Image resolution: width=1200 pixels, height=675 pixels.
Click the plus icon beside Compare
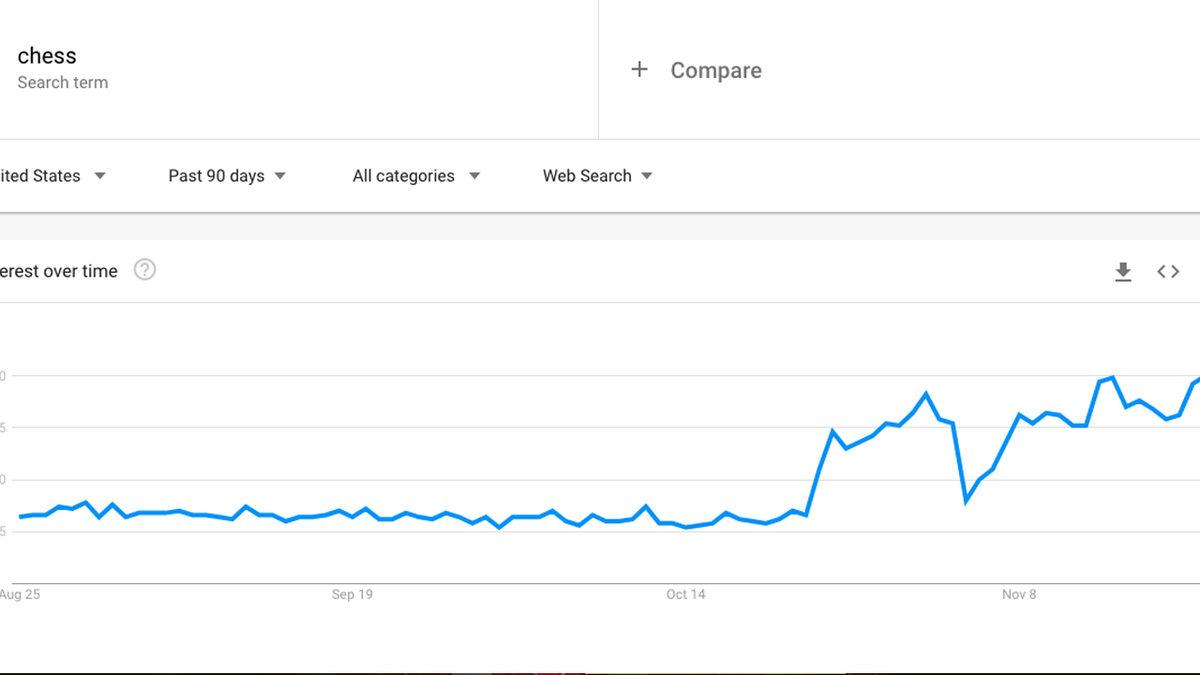[639, 69]
